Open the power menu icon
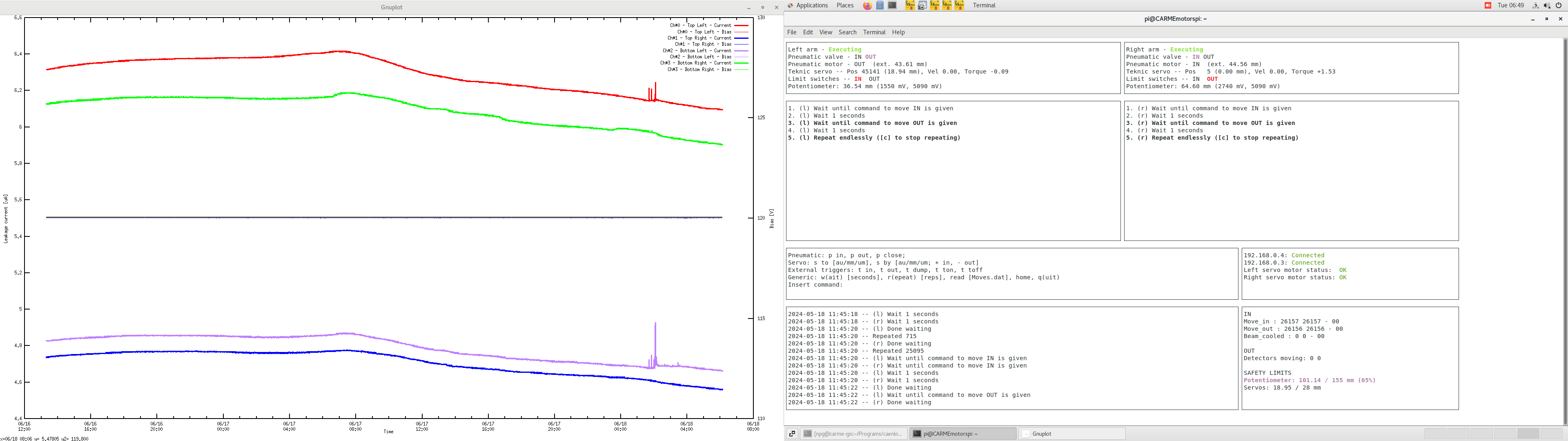Image resolution: width=1568 pixels, height=441 pixels. pos(1559,5)
